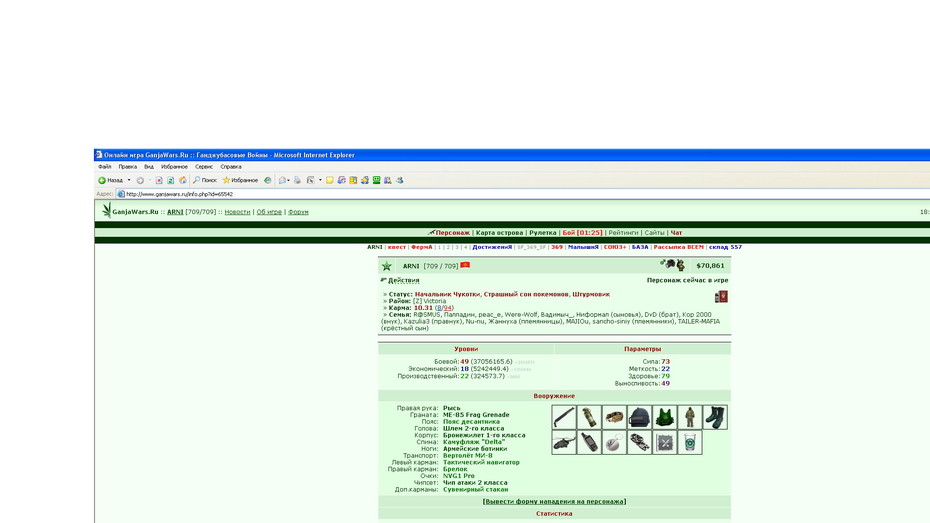The height and width of the screenshot is (523, 930).
Task: Open the Форум link
Action: click(x=298, y=212)
